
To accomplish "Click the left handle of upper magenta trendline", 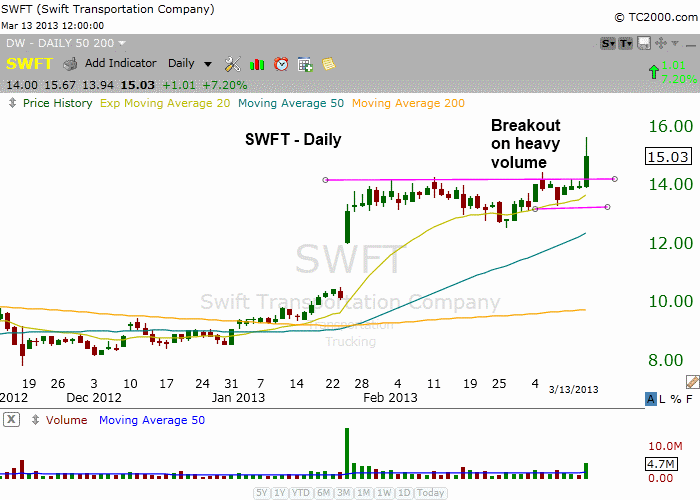I will coord(325,180).
